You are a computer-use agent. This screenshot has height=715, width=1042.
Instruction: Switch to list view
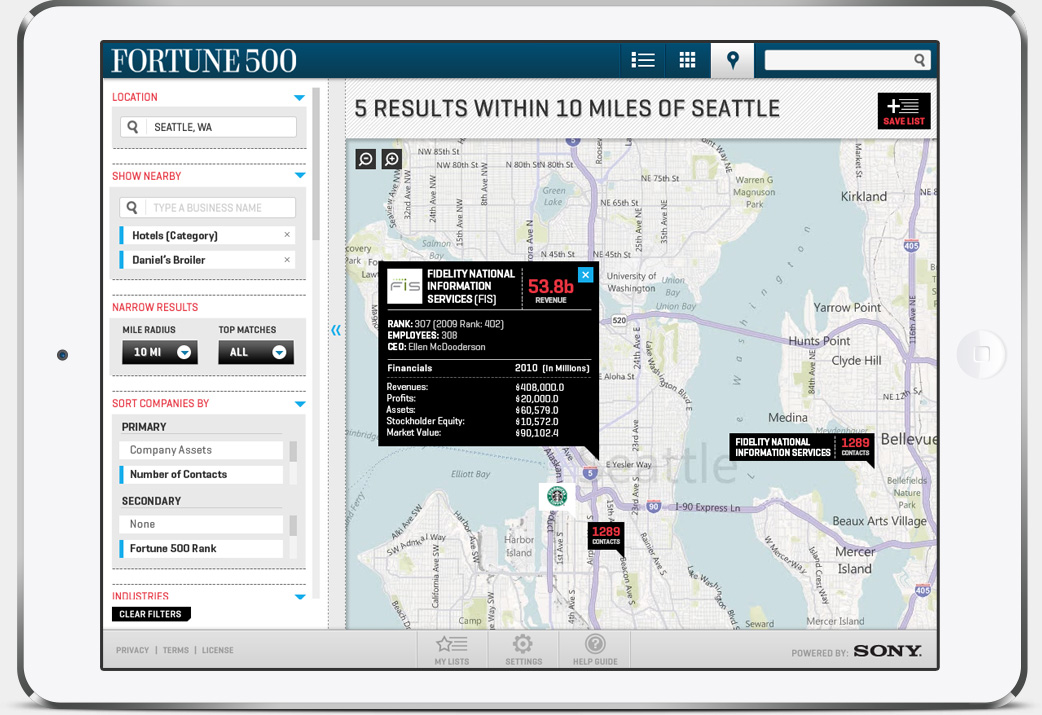pos(642,59)
